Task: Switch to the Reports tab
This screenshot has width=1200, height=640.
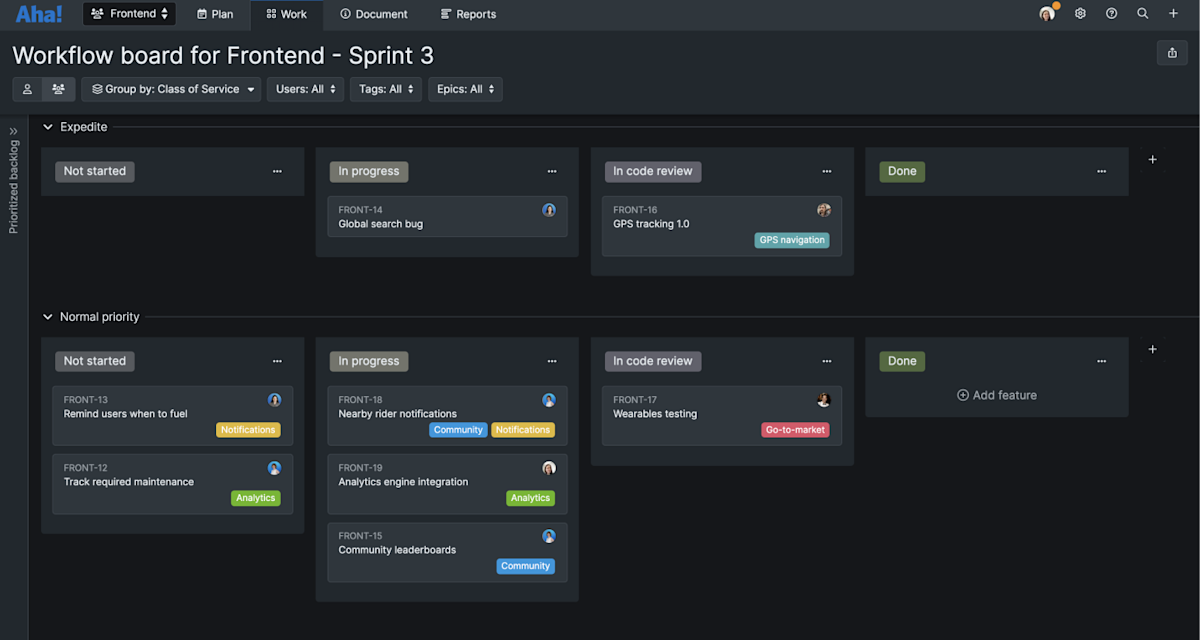Action: click(x=467, y=14)
